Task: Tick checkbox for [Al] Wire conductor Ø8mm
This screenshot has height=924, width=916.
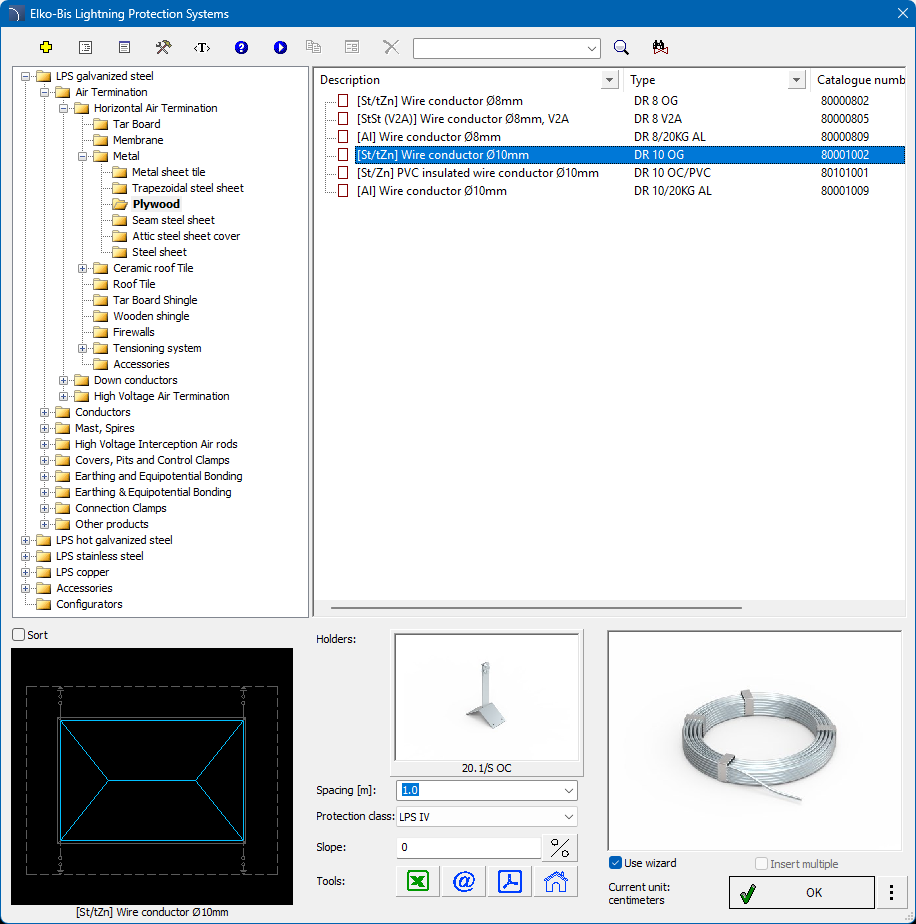Action: coord(343,137)
